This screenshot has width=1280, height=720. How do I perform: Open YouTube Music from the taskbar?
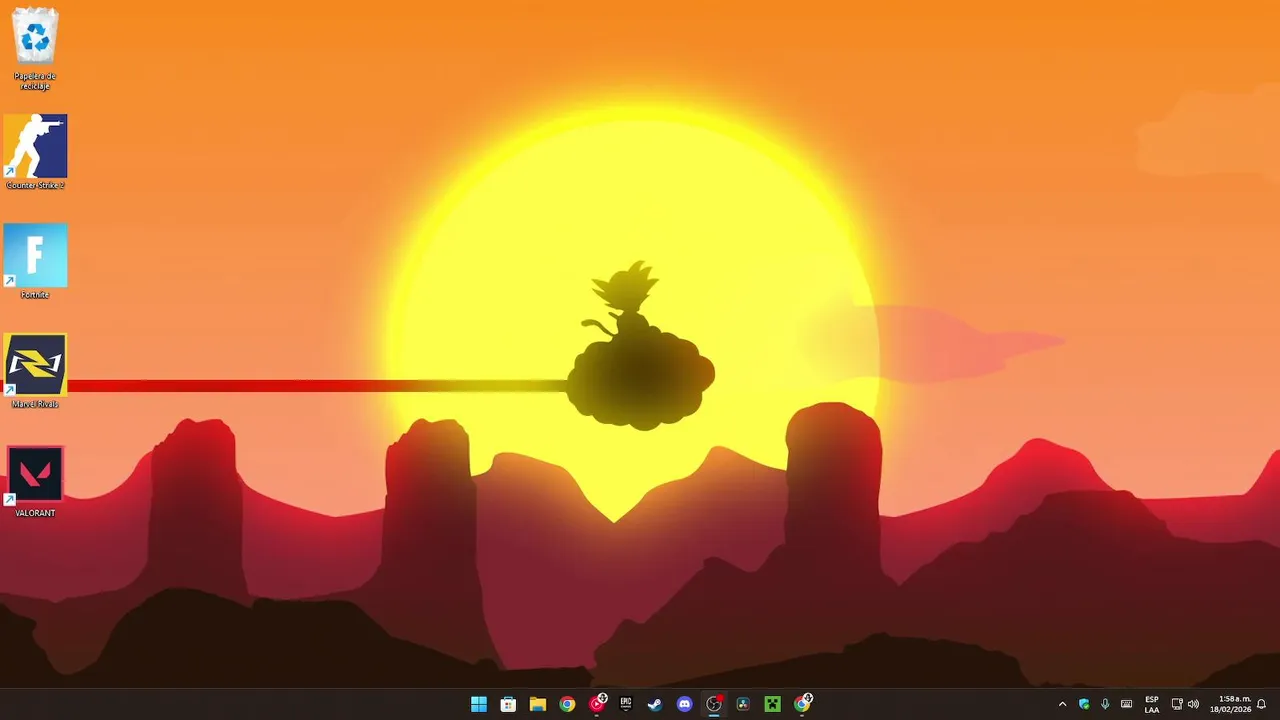pyautogui.click(x=597, y=704)
